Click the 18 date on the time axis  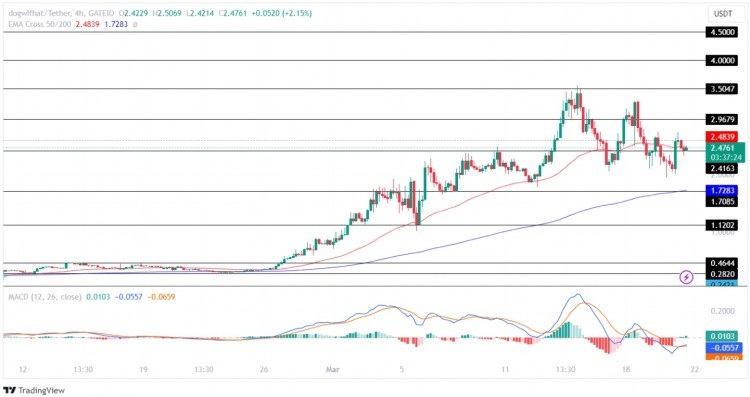(626, 369)
